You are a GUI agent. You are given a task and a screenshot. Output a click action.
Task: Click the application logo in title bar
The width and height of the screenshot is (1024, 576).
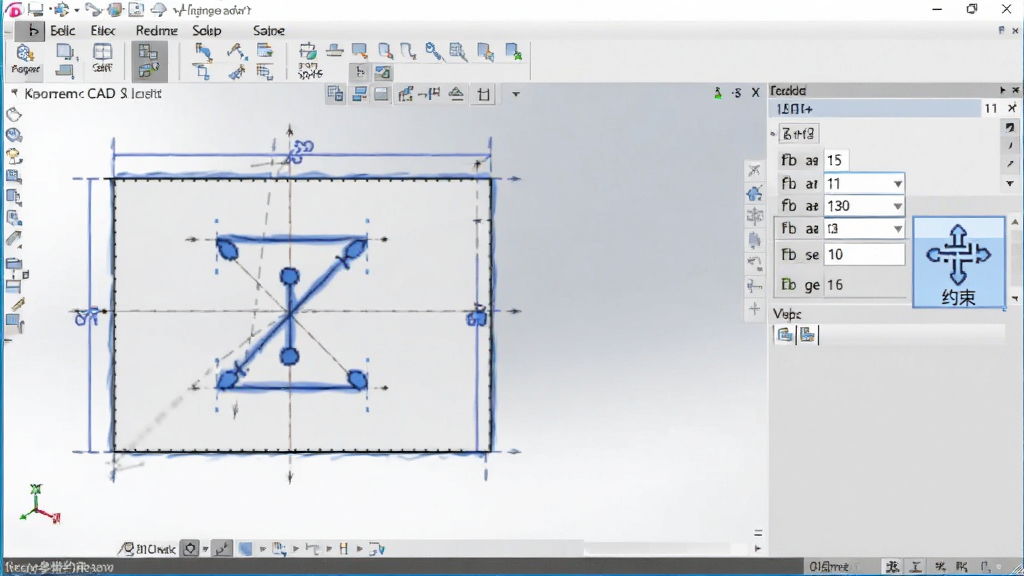(x=12, y=10)
